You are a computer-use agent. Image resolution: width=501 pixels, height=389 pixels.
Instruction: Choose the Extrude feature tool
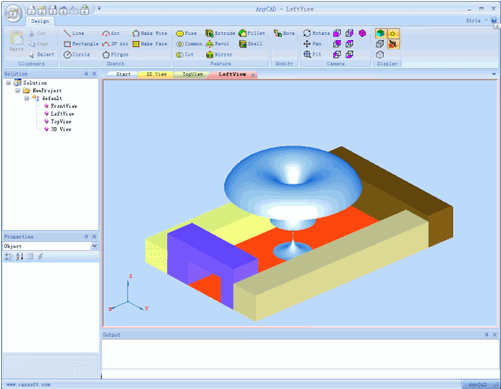click(x=220, y=33)
